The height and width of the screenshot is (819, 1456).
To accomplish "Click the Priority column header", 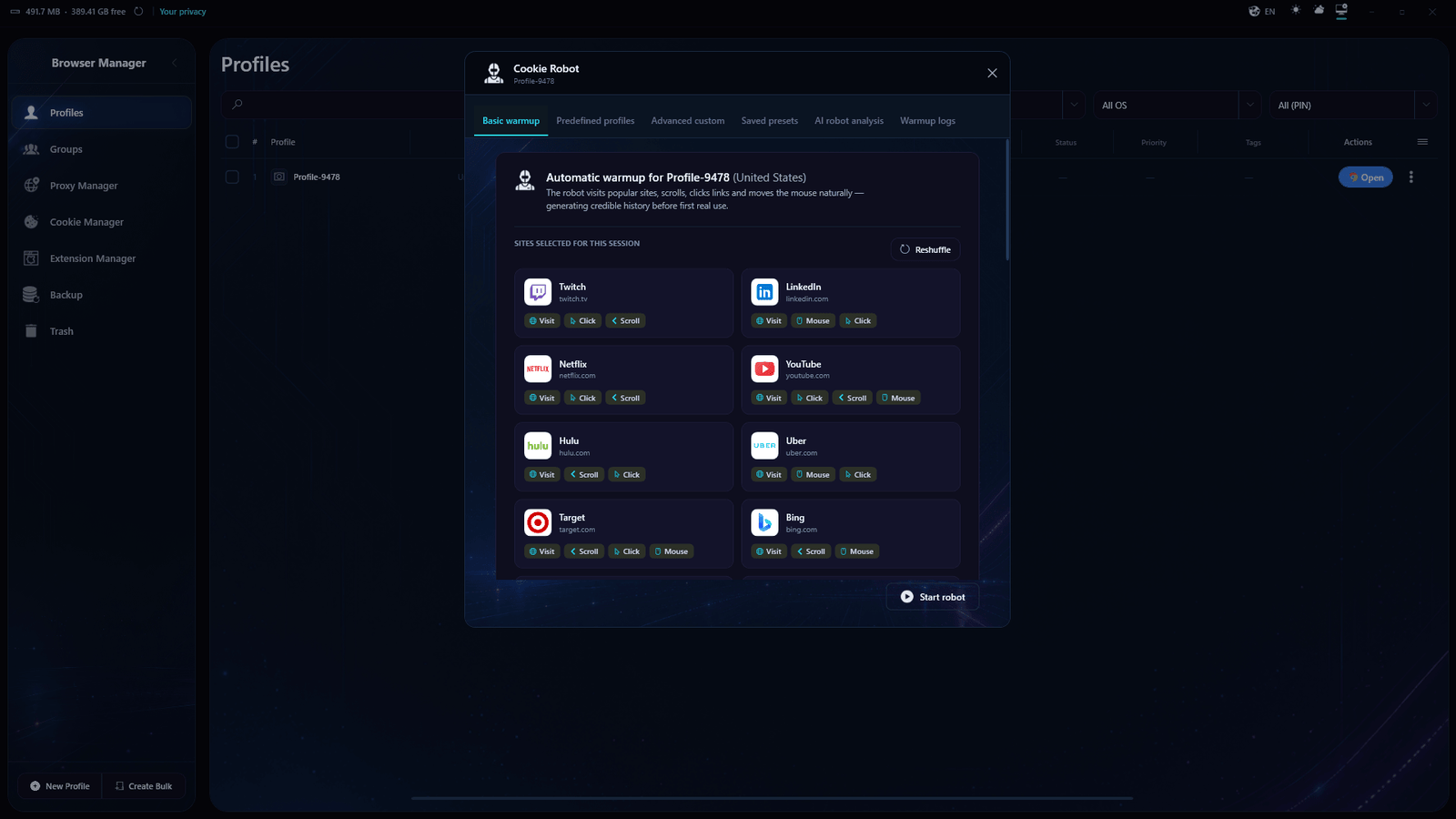I will pos(1154,143).
